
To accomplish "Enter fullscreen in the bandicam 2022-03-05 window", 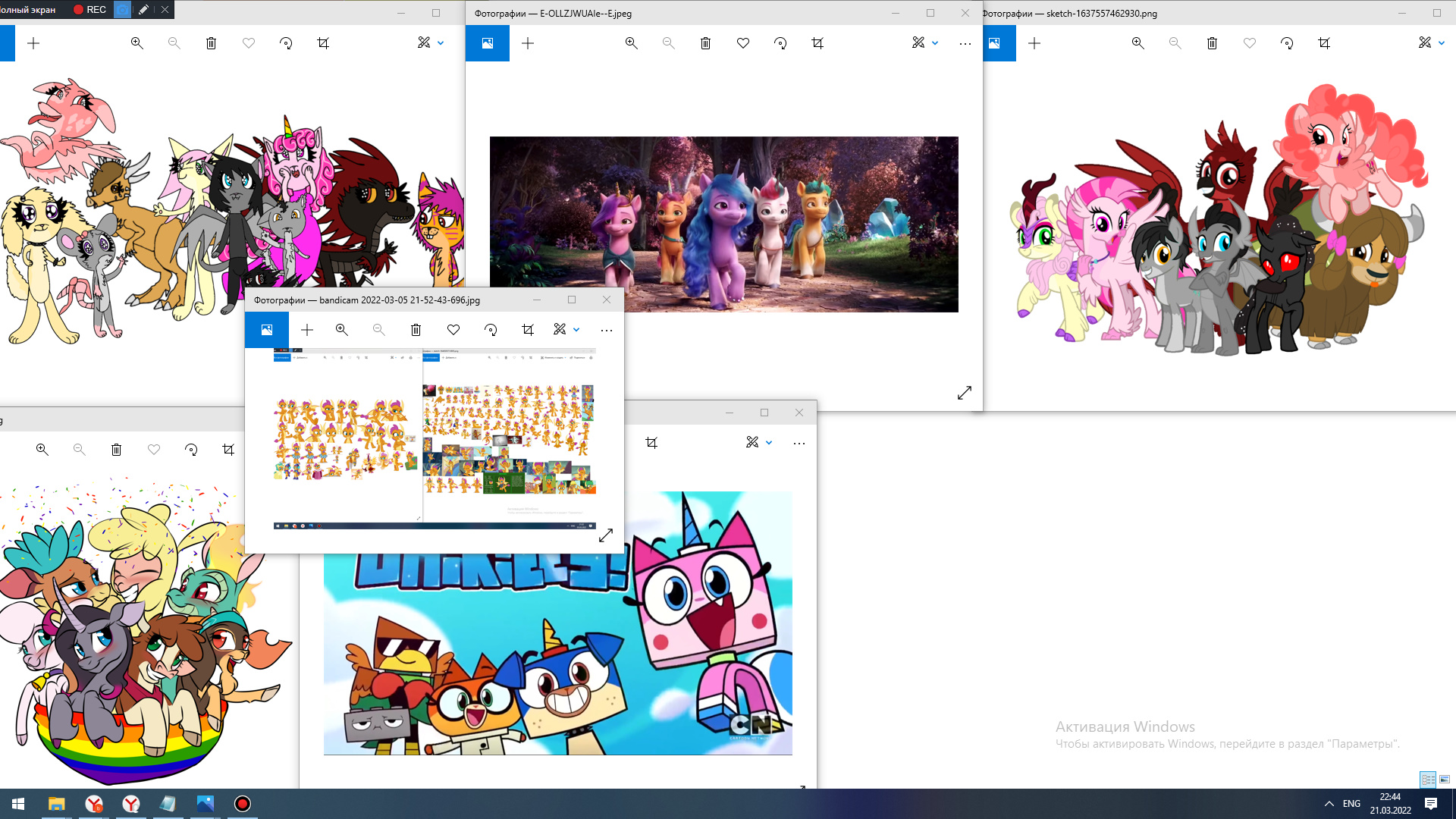I will coord(605,535).
